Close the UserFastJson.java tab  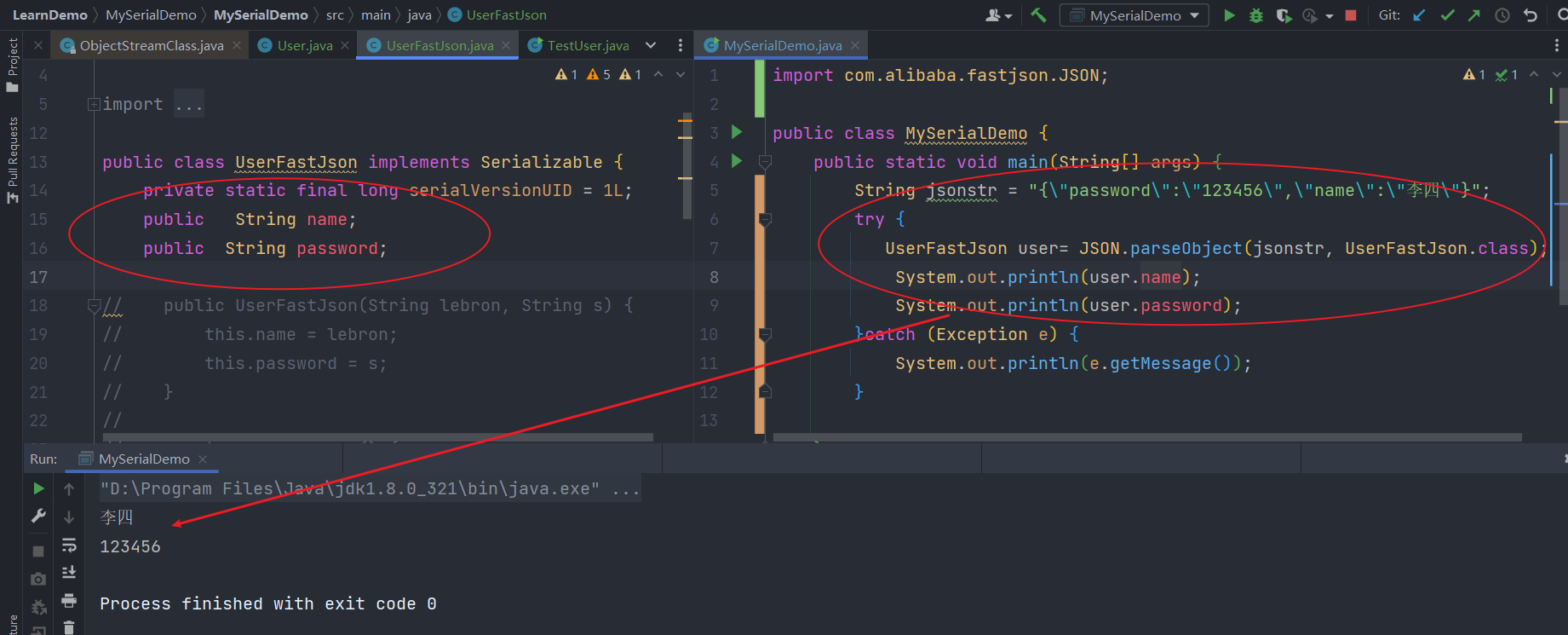[506, 46]
